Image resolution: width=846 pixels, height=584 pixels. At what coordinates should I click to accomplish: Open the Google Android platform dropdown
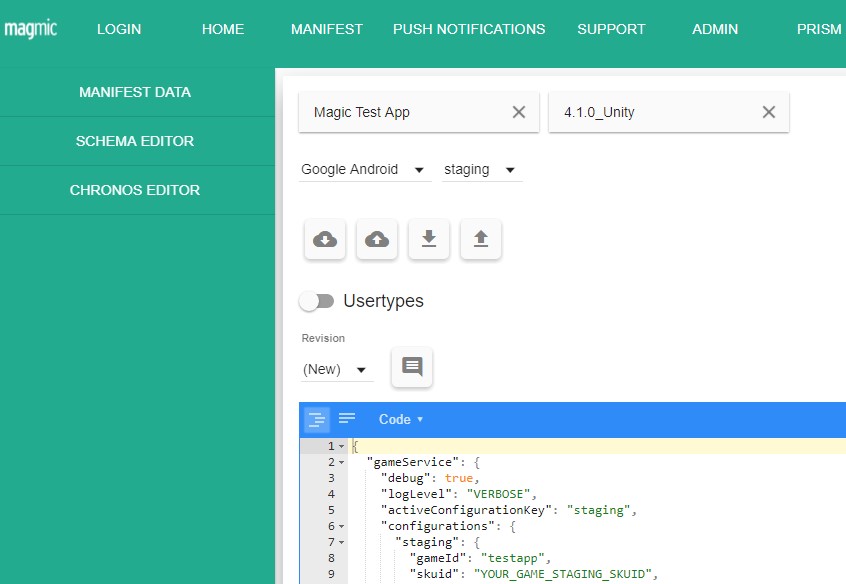(x=365, y=169)
